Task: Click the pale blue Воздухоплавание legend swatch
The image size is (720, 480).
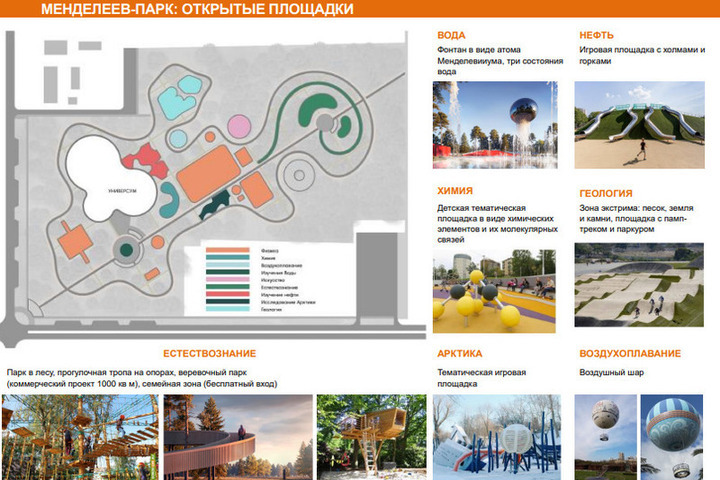Action: click(227, 265)
